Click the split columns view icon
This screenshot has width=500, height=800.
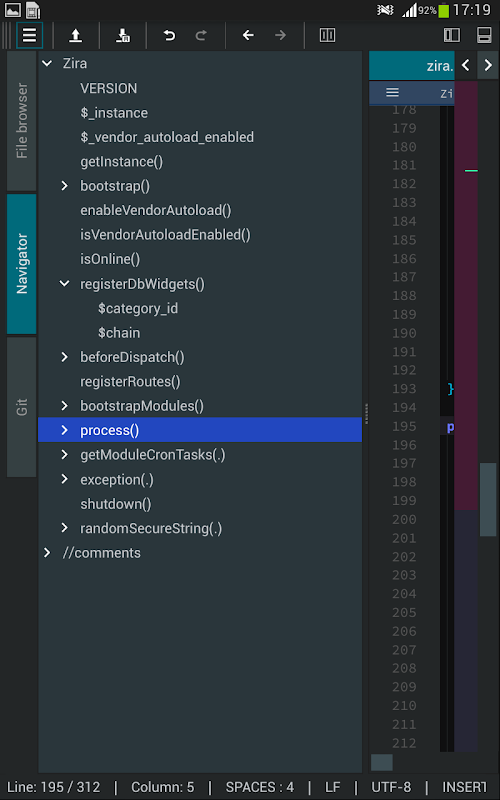327,35
